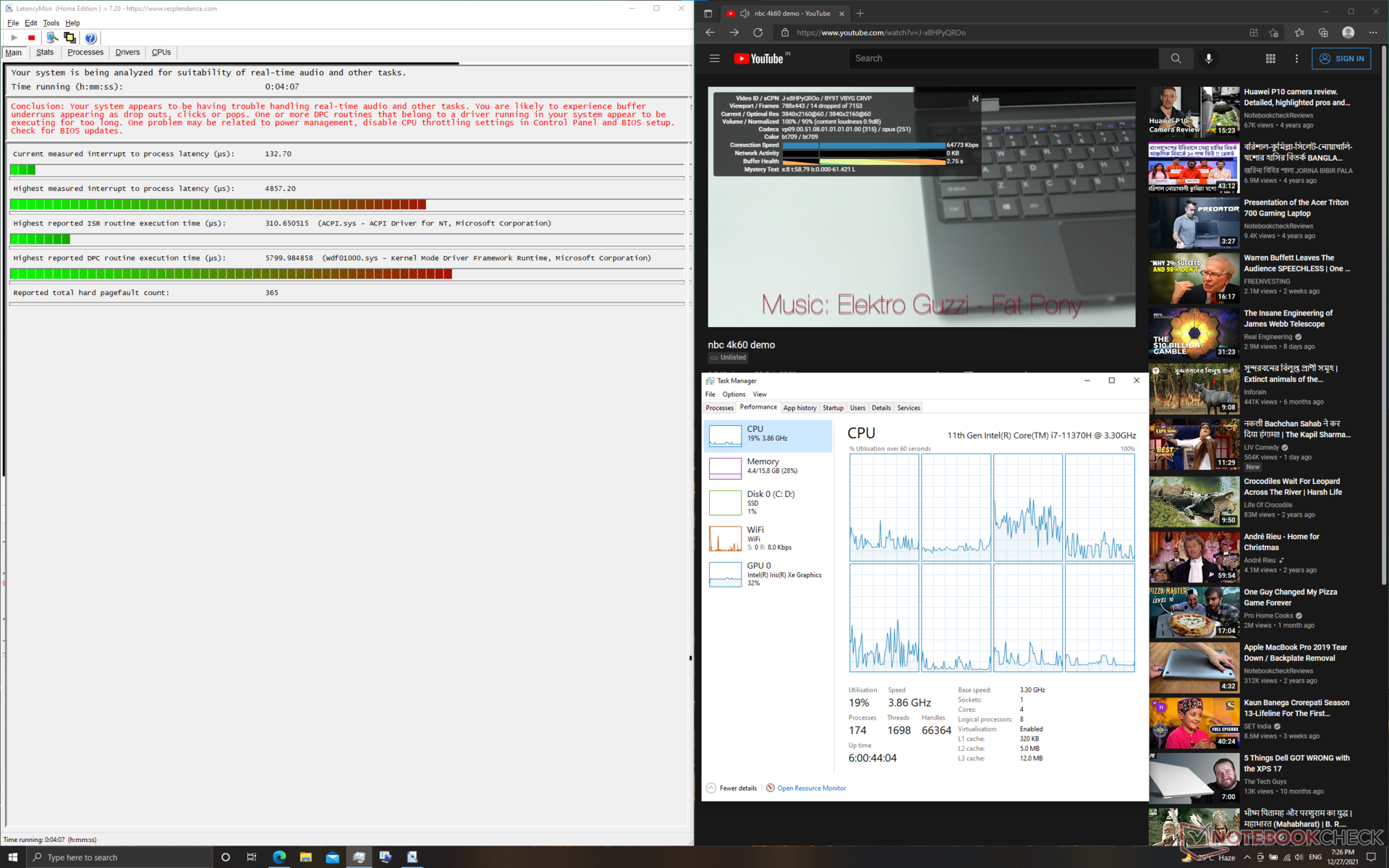Image resolution: width=1389 pixels, height=868 pixels.
Task: Click YouTube voice search microphone icon
Action: pyautogui.click(x=1208, y=59)
